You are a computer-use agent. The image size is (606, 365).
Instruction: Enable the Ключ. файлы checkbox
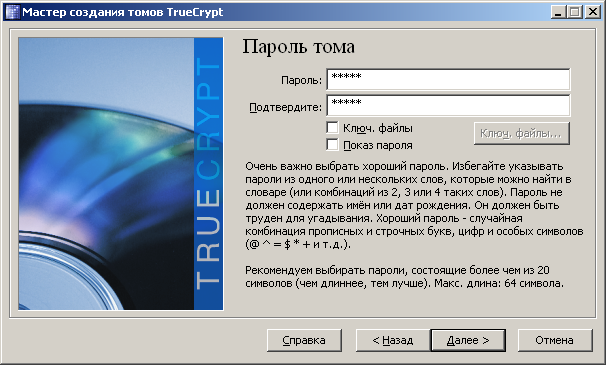pos(332,127)
